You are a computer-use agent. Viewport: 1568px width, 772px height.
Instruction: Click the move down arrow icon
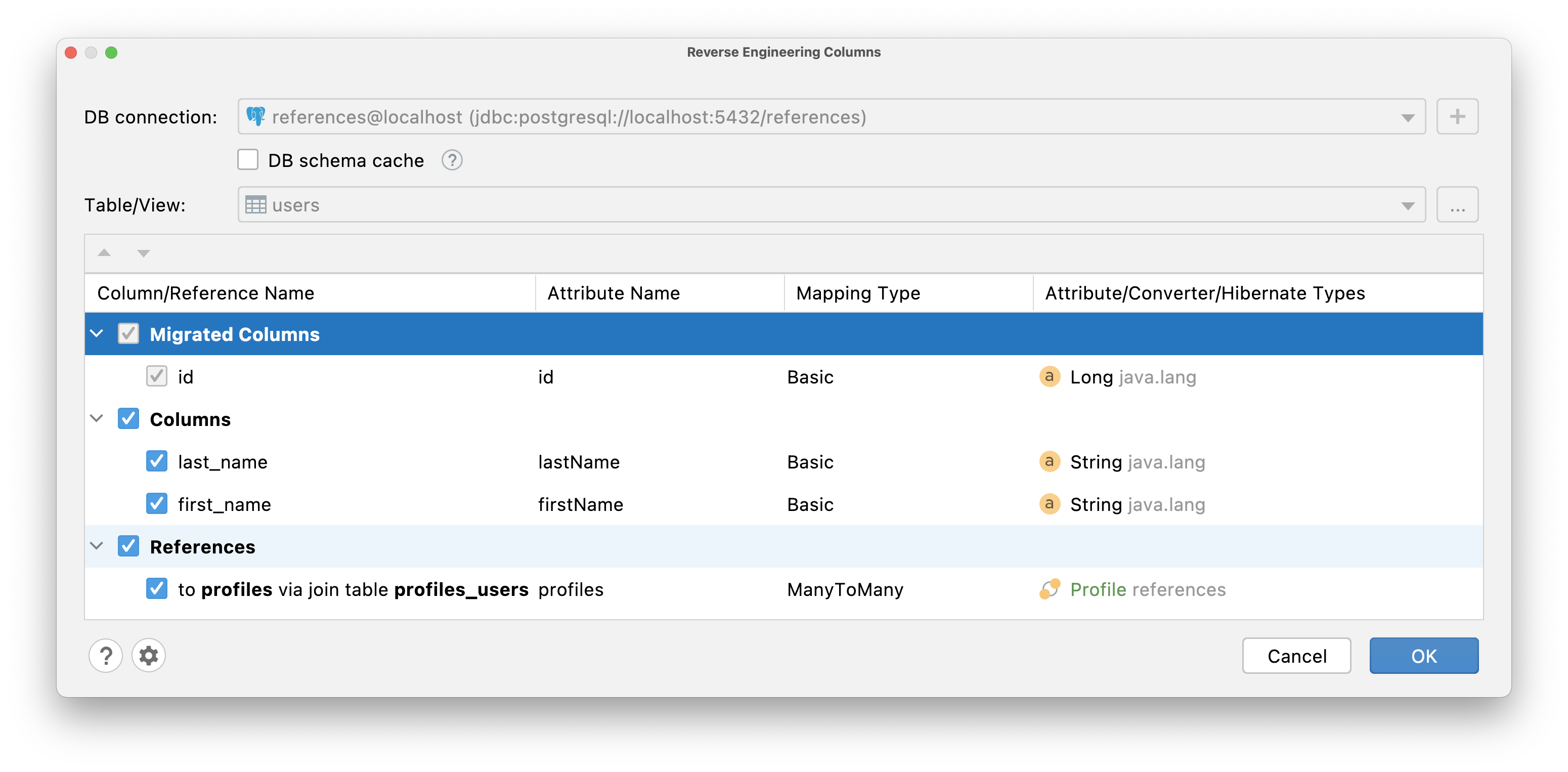coord(143,252)
